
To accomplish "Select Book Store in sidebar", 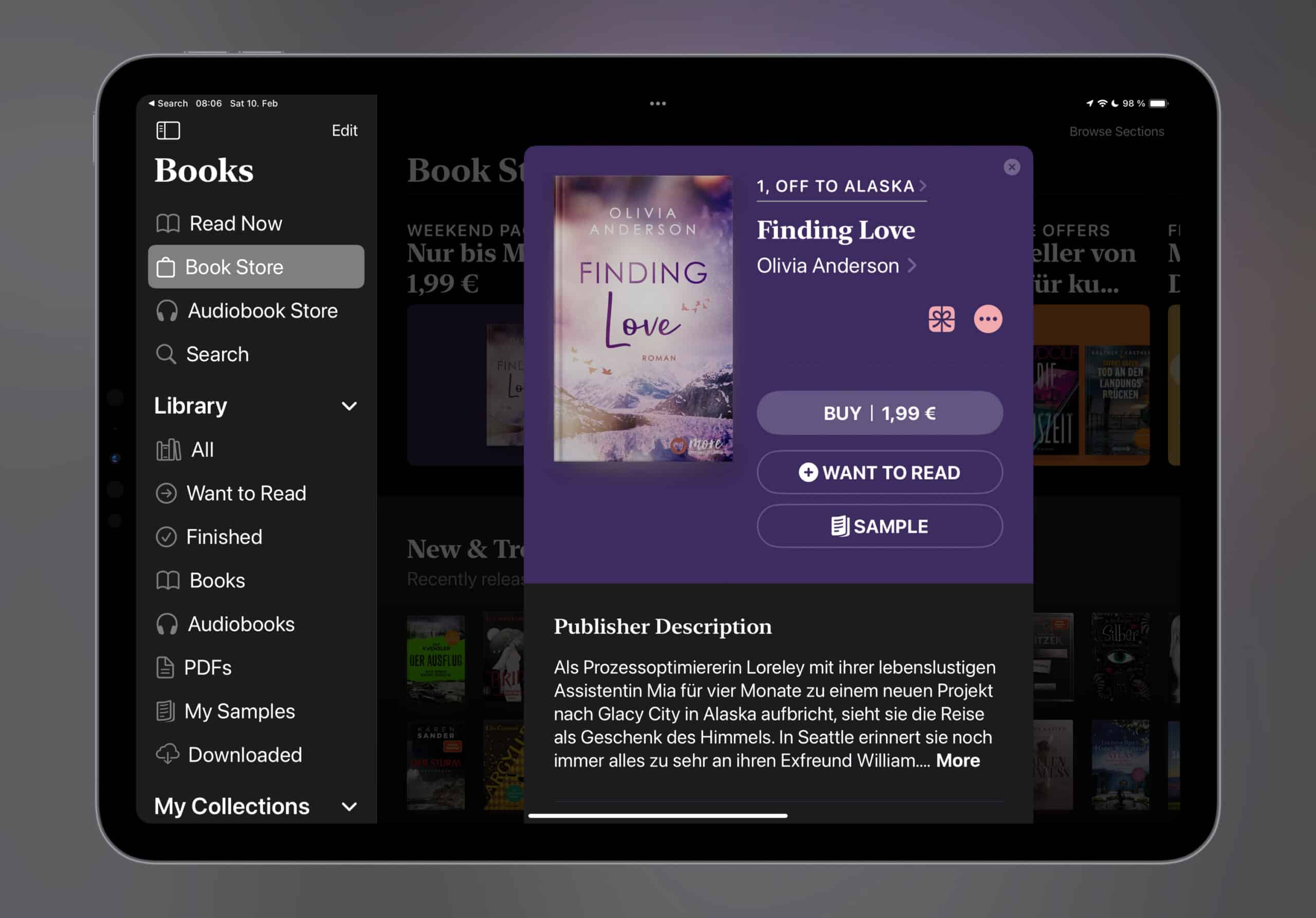I will point(255,267).
